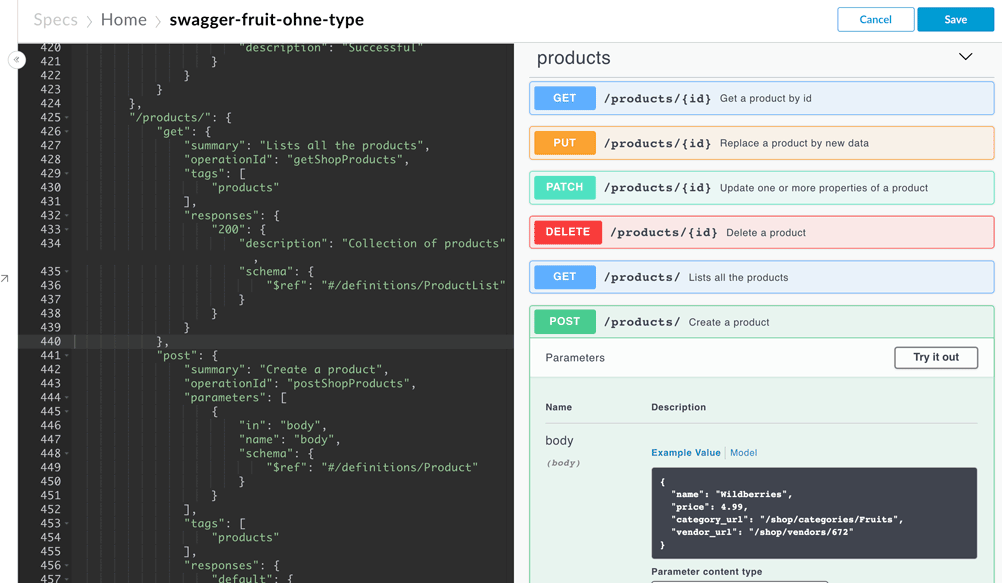Collapse the editor panel with the circle arrow icon
This screenshot has width=1002, height=583.
[x=17, y=59]
